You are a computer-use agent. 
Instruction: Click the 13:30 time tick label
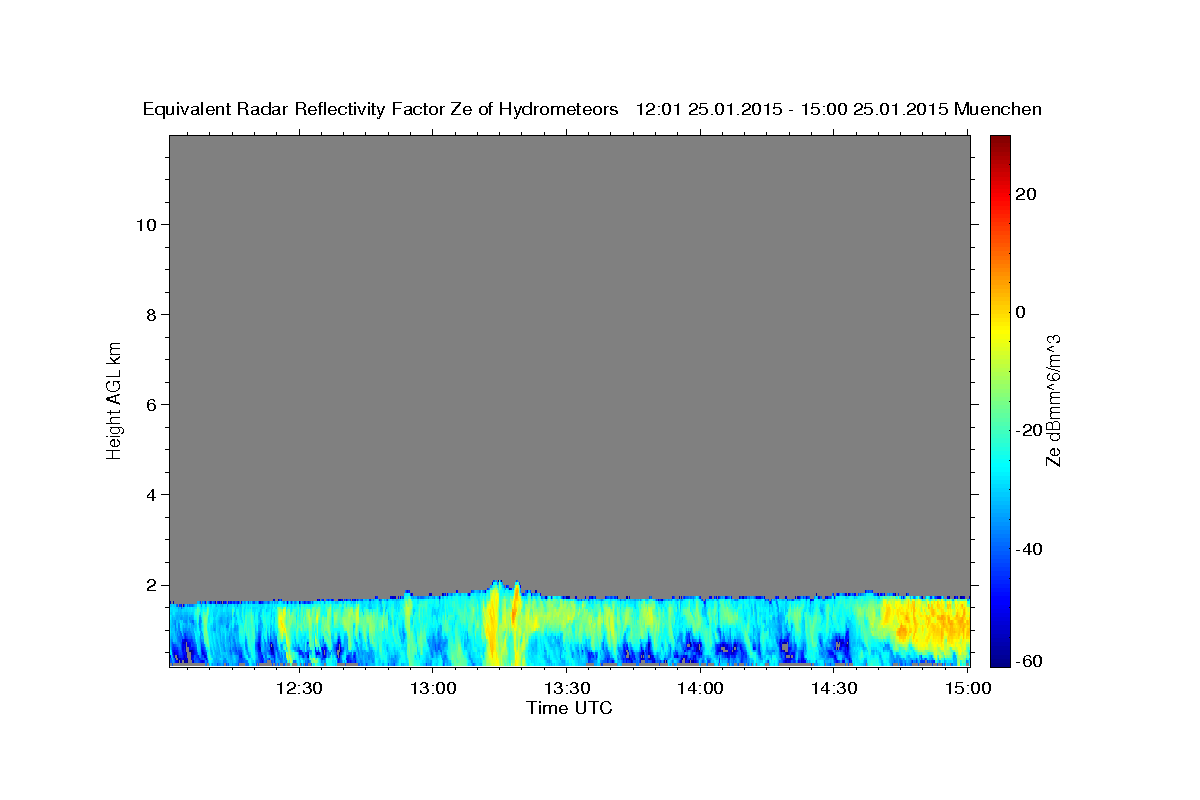click(567, 688)
